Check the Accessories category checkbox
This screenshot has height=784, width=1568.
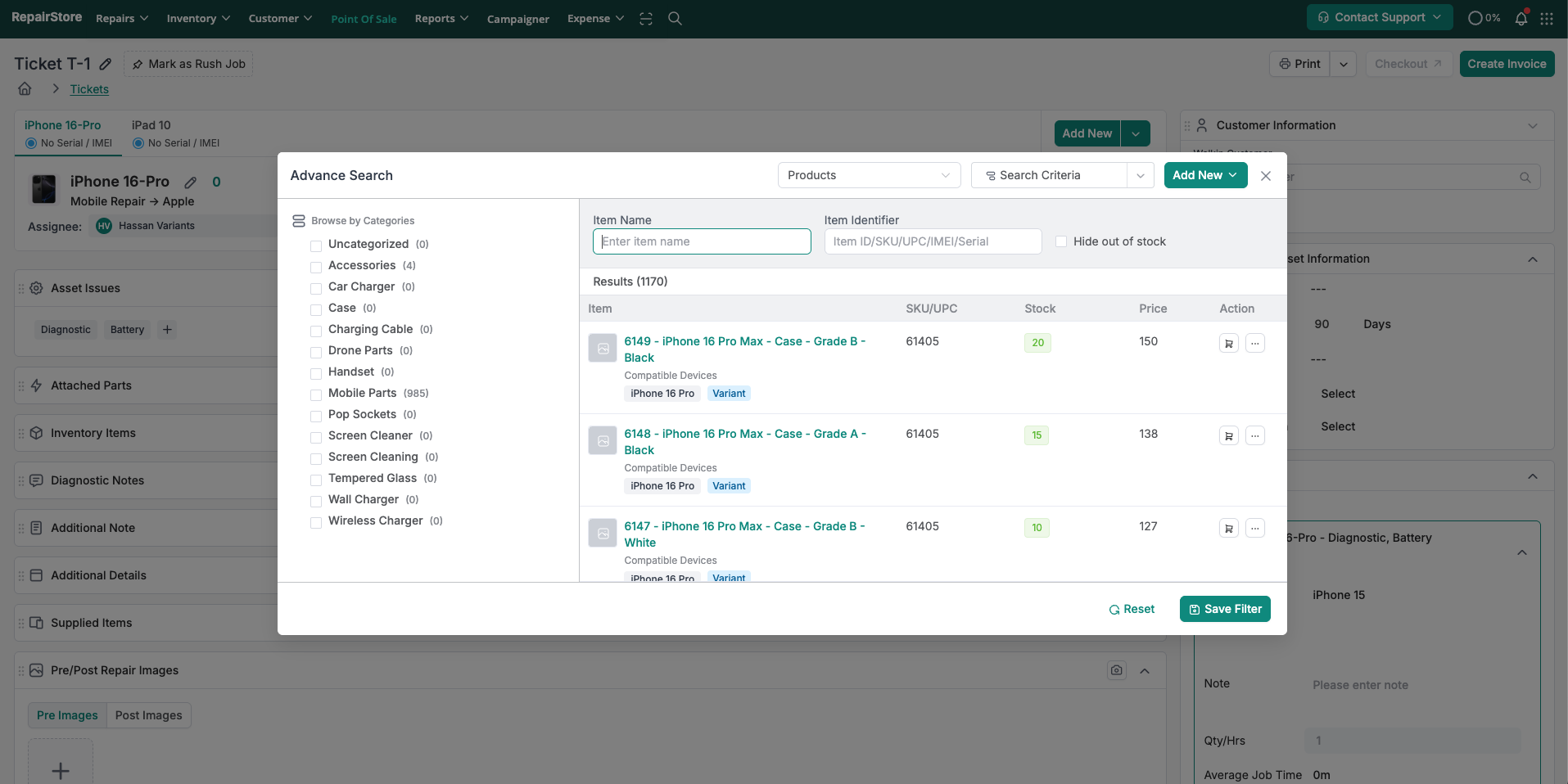click(316, 267)
